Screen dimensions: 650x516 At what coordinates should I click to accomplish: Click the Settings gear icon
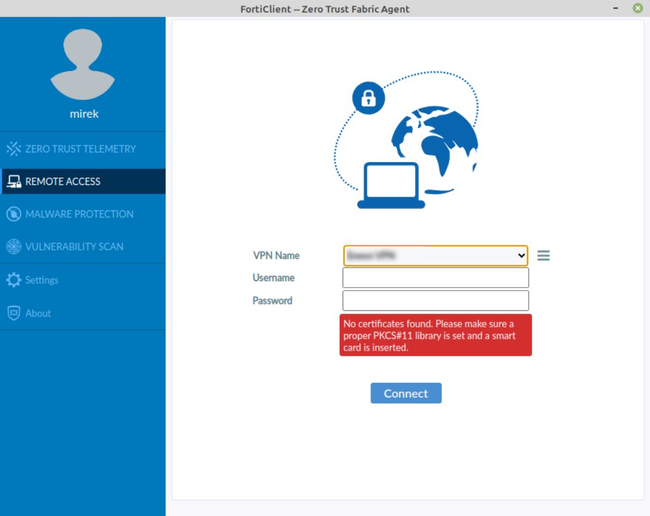(14, 280)
